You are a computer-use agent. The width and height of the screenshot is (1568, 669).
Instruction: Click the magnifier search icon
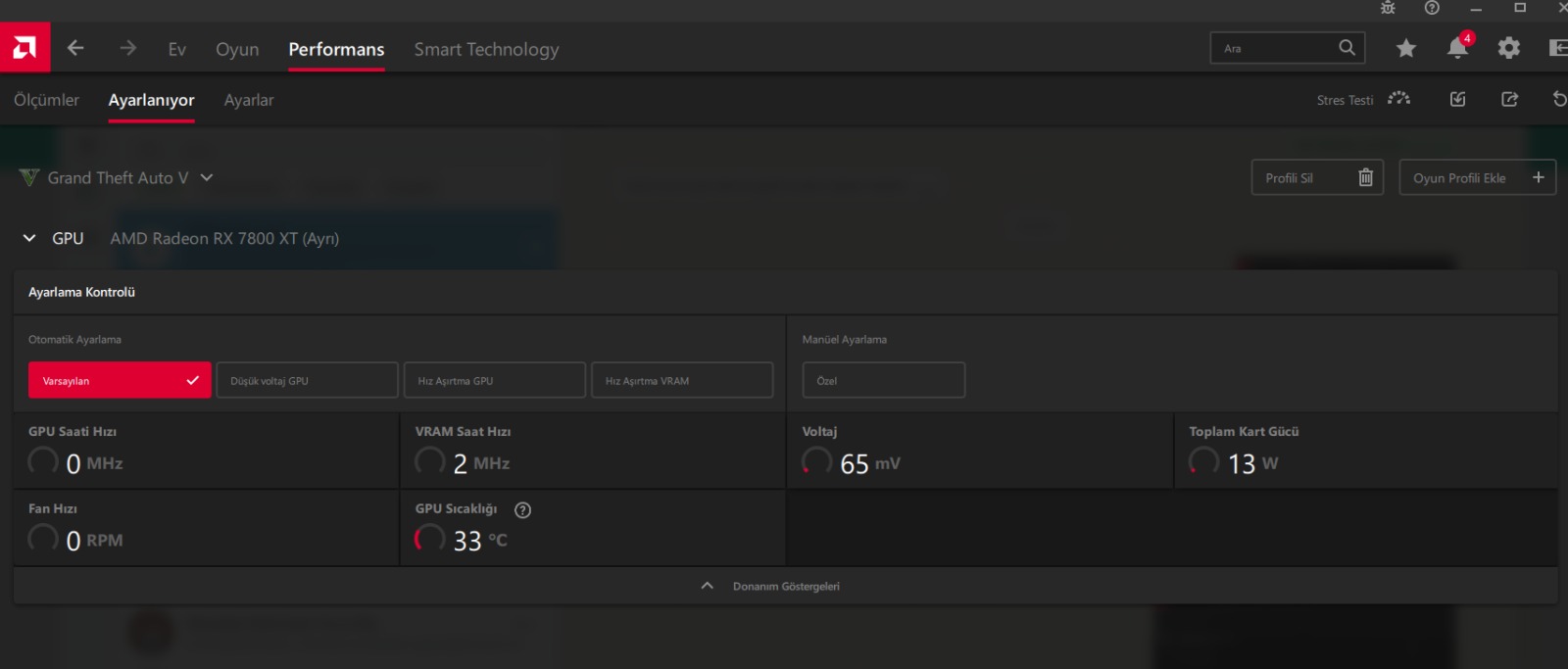pos(1347,47)
